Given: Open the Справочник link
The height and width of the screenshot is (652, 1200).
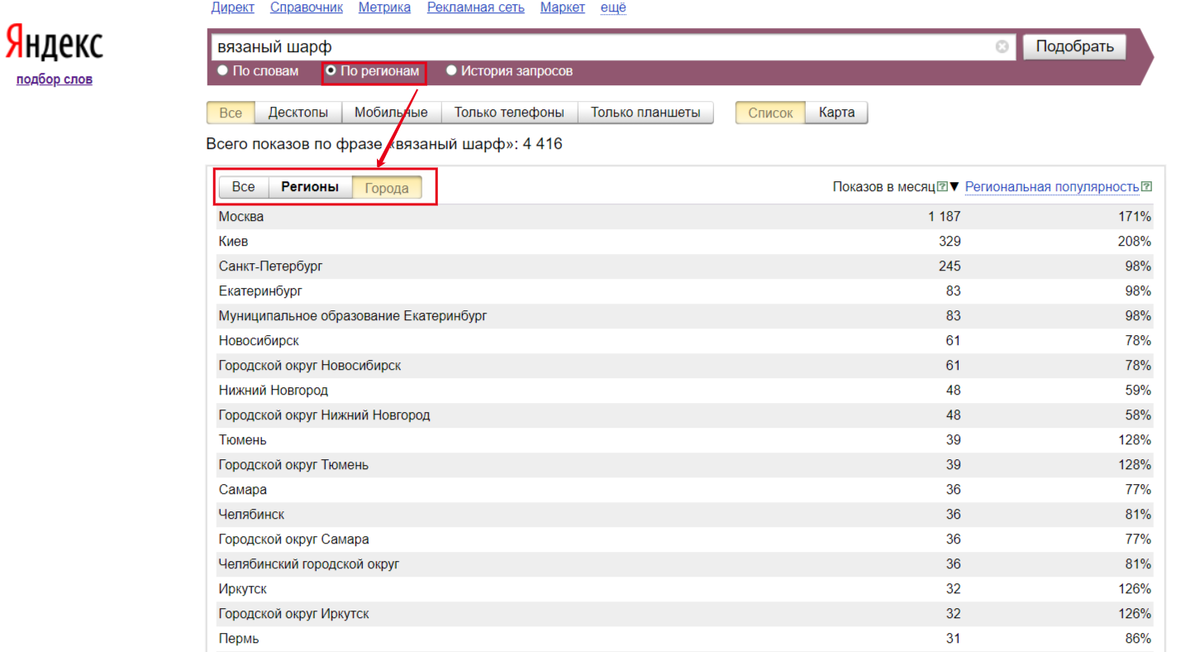Looking at the screenshot, I should pos(306,8).
